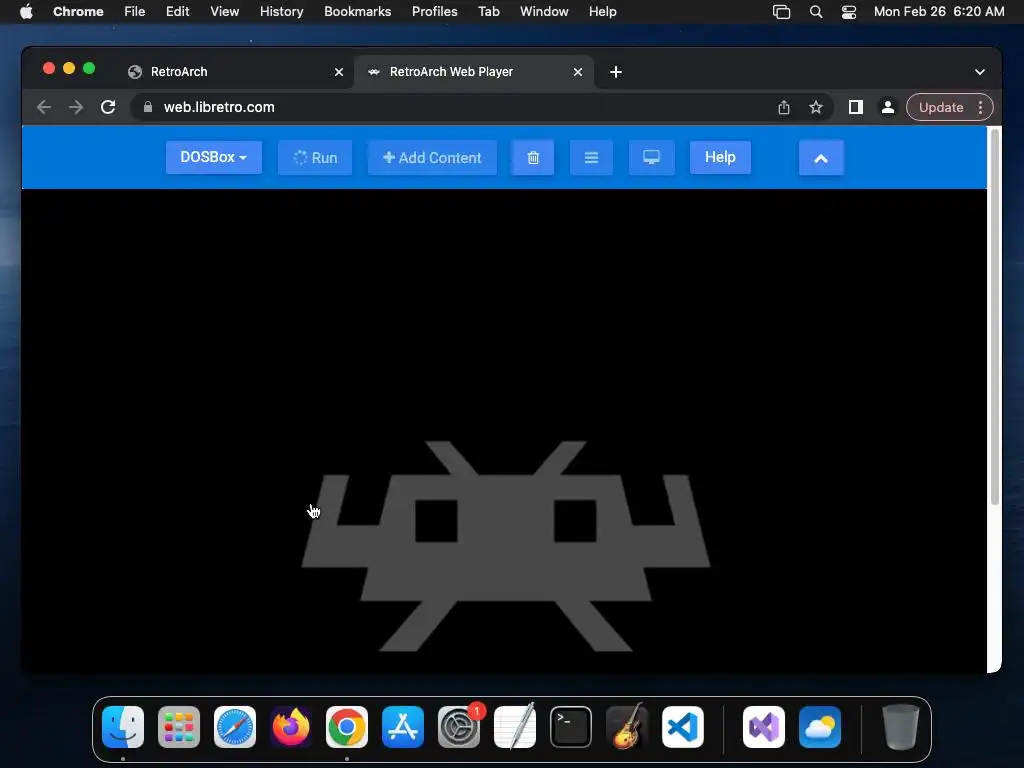Click the trash cleanup storage icon
The width and height of the screenshot is (1024, 768).
pos(533,157)
